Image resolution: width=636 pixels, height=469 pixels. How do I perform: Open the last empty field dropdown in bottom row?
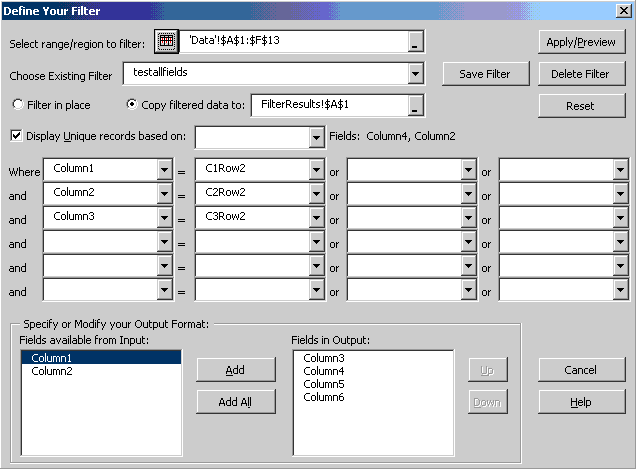pos(621,290)
